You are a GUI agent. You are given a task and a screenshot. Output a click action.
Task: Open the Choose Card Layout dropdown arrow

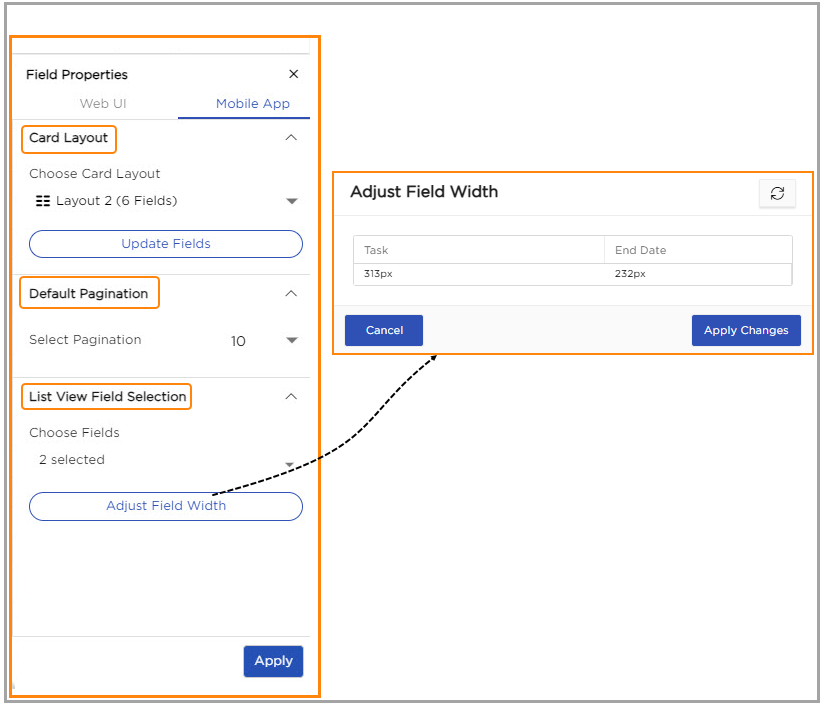click(x=292, y=201)
